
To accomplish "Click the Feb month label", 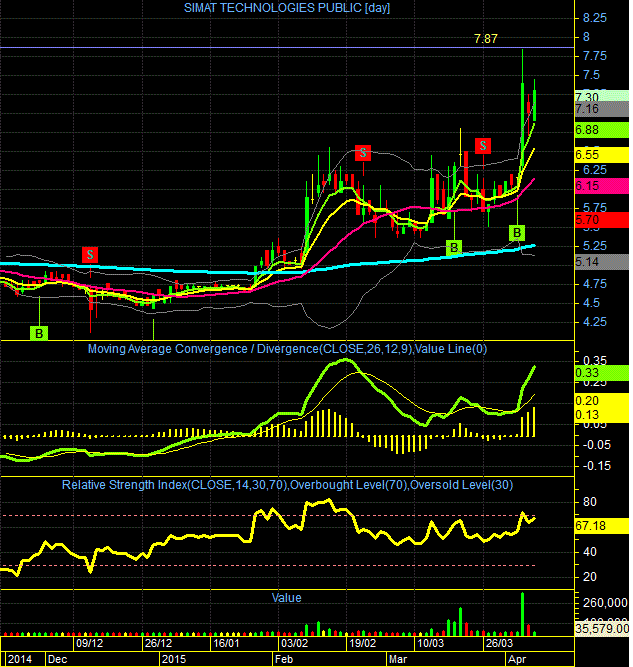I will pyautogui.click(x=284, y=659).
